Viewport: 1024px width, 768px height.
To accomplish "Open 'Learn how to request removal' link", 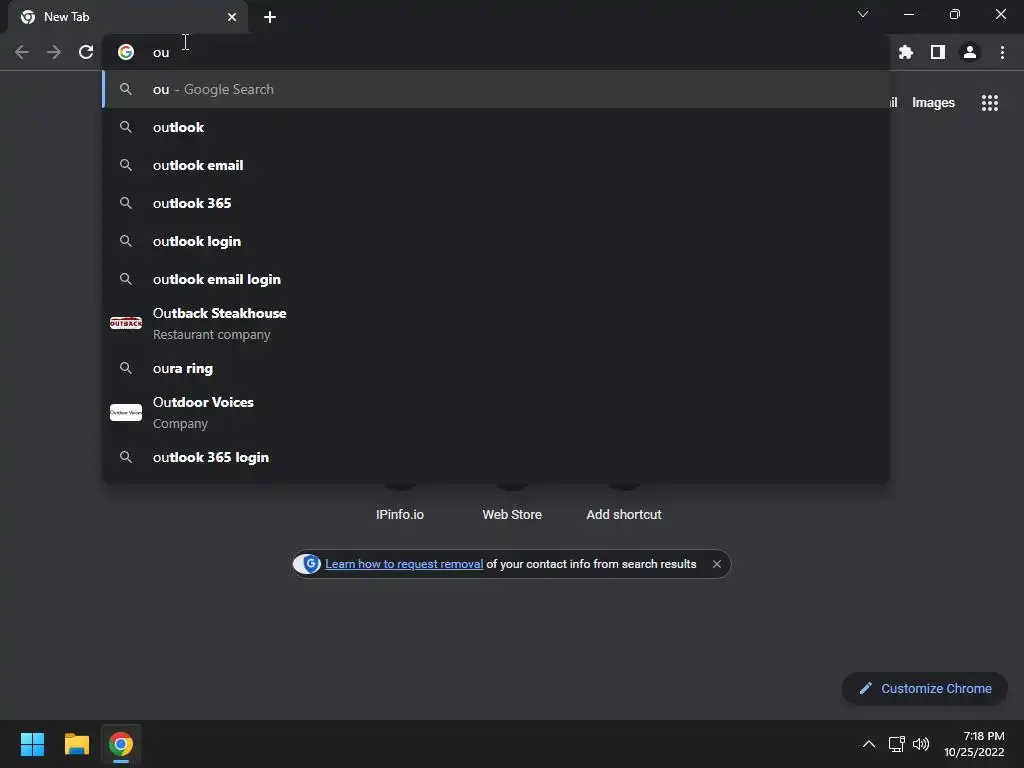I will (x=404, y=564).
